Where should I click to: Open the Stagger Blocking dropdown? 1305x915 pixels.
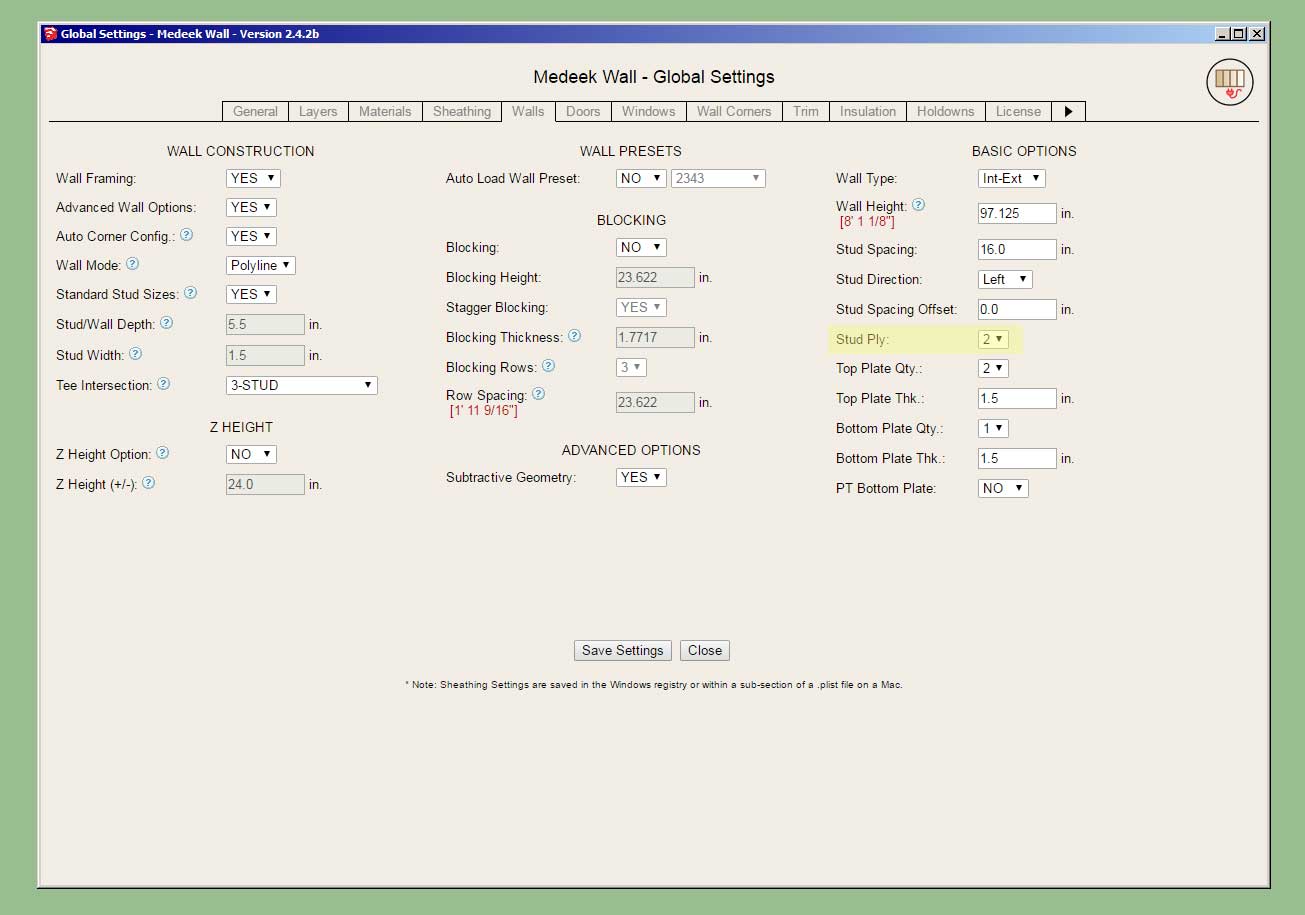641,307
